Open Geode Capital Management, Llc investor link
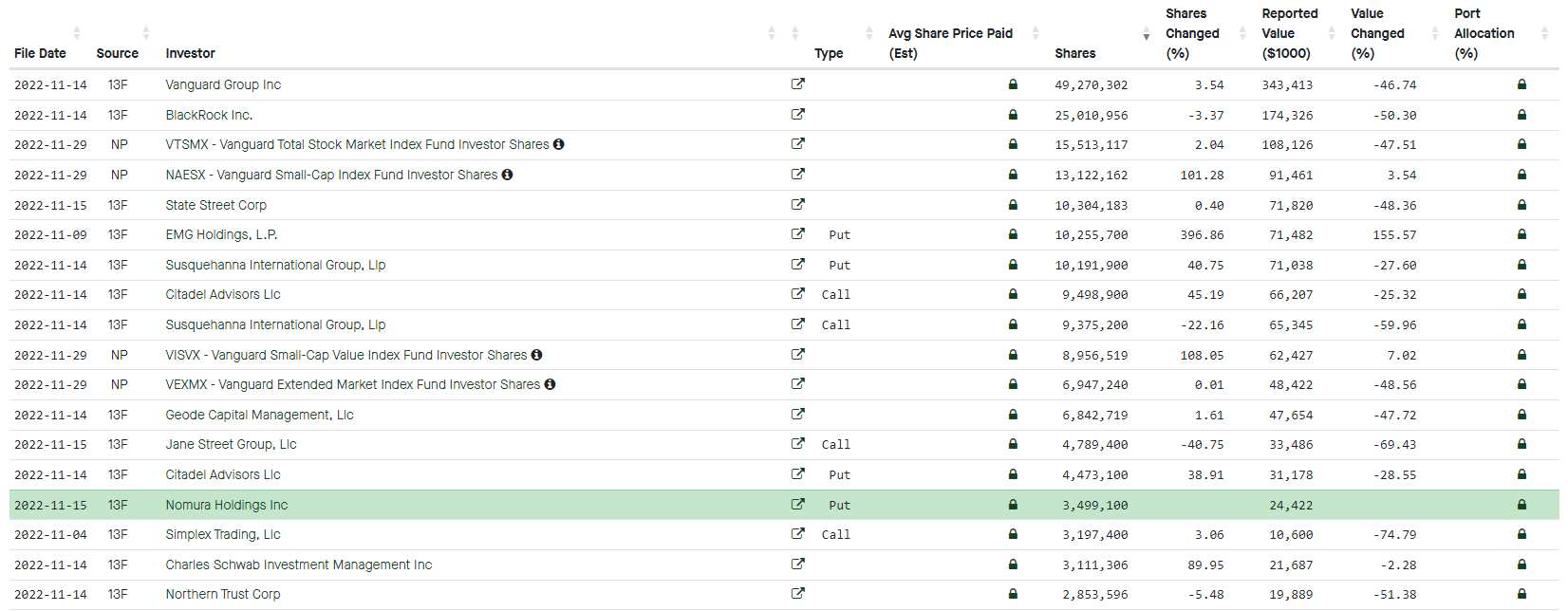Image resolution: width=1568 pixels, height=611 pixels. click(x=259, y=415)
